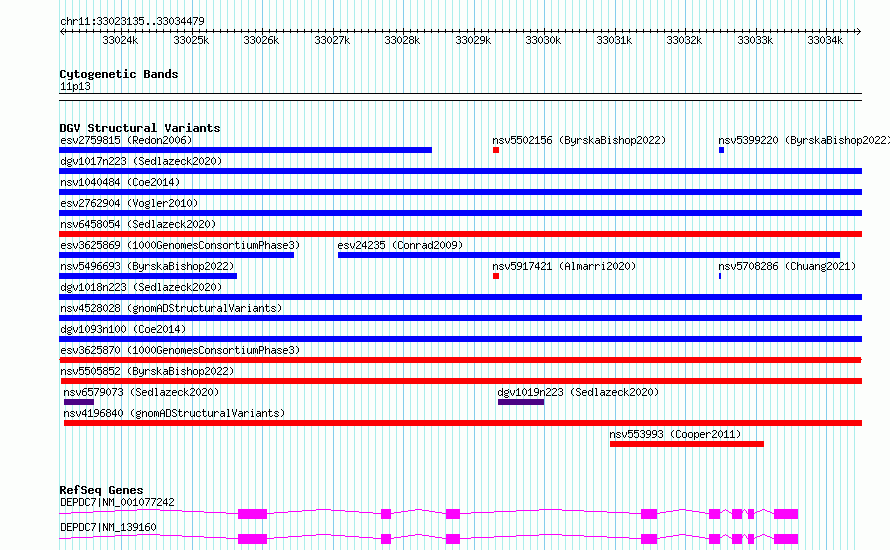The height and width of the screenshot is (550, 890).
Task: Click the nsv5502156 (ByrskaBishop2022) label
Action: (x=579, y=140)
